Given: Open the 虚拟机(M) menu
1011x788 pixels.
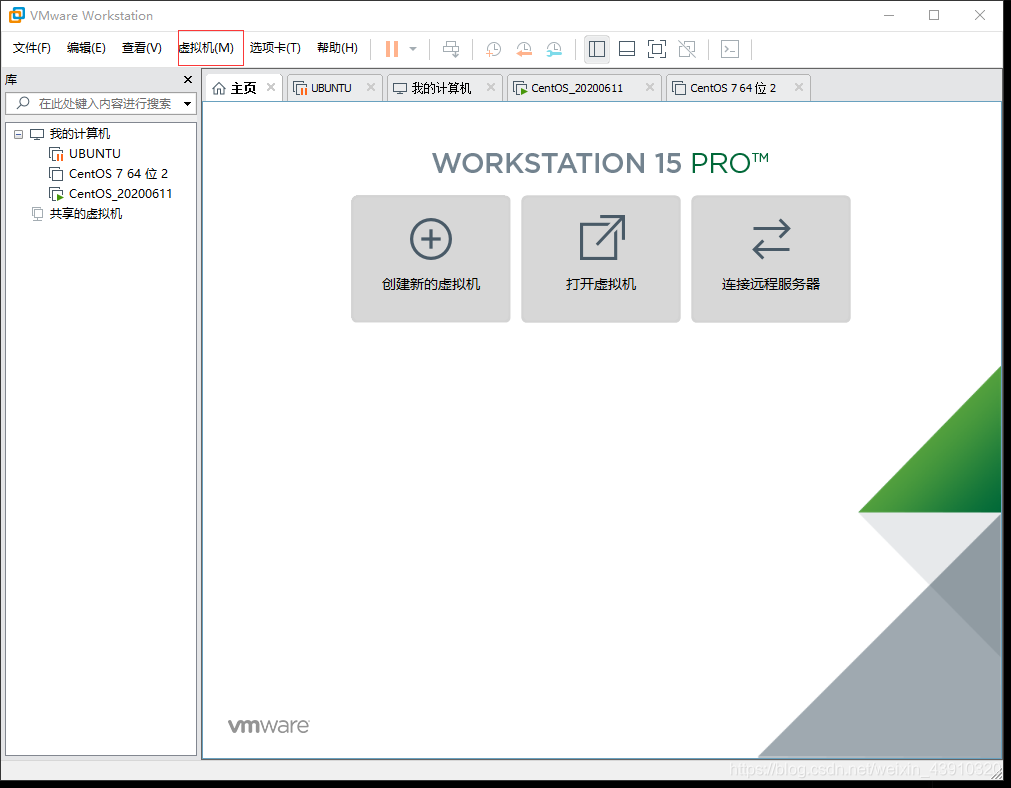Looking at the screenshot, I should (x=206, y=48).
